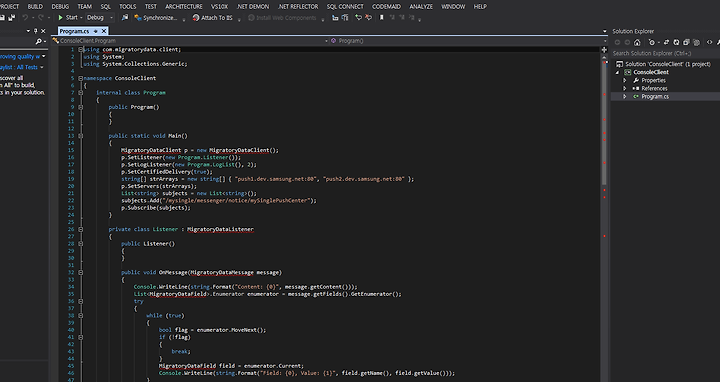720x382 pixels.
Task: Open the Debug configuration dropdown
Action: point(100,18)
